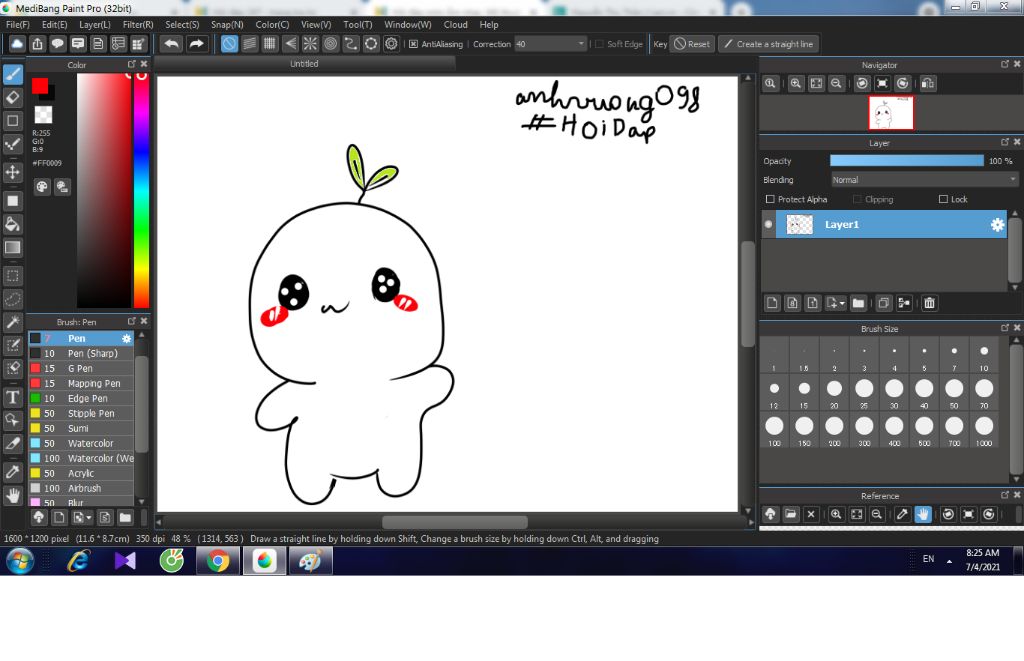Add a layer folder icon
This screenshot has height=661, width=1024.
click(x=858, y=302)
